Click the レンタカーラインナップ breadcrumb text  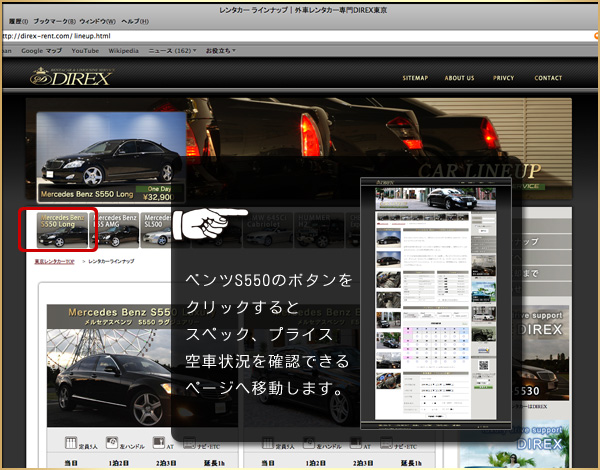click(x=111, y=261)
